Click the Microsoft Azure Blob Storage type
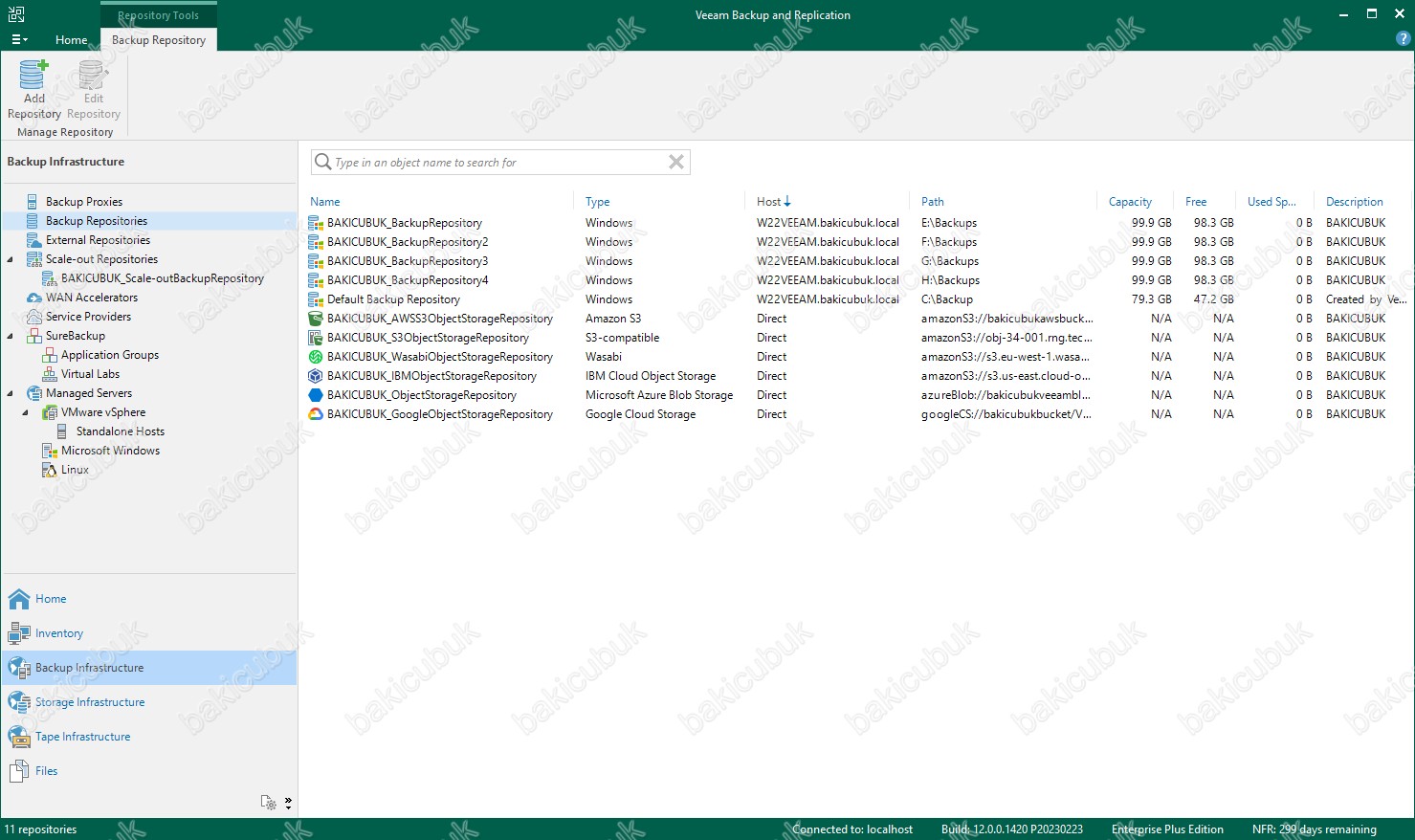1415x840 pixels. coord(659,395)
